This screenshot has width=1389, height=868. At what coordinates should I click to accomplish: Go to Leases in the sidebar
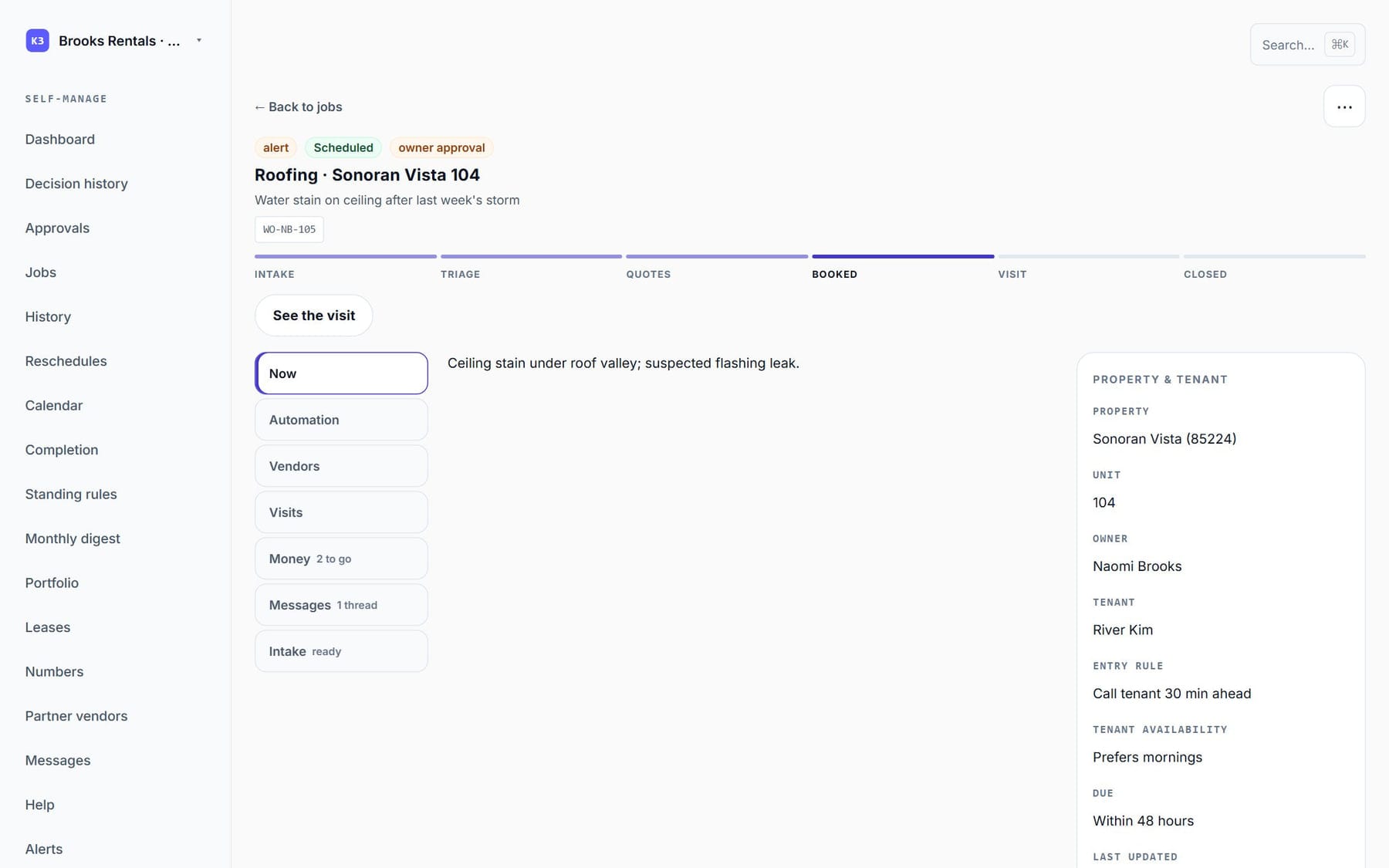48,627
